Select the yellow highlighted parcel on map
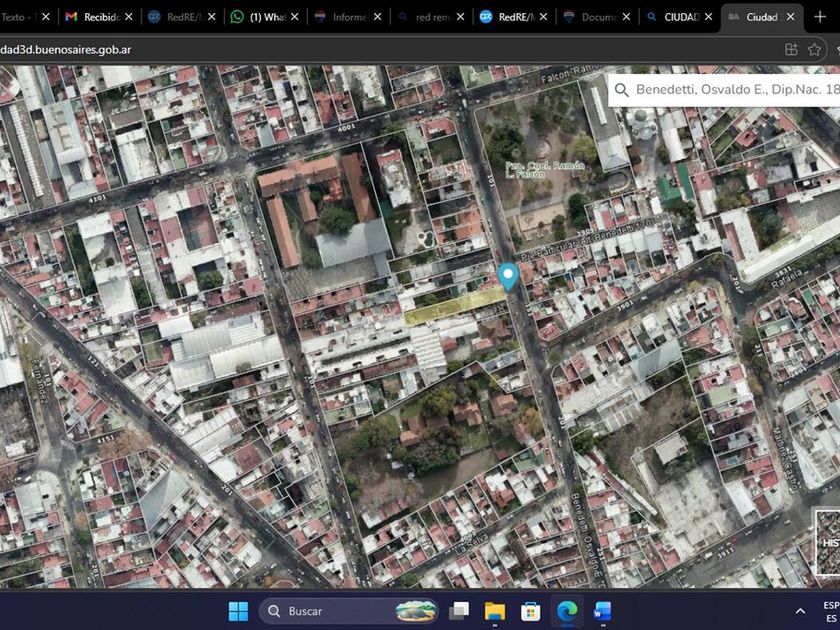840x630 pixels. [x=455, y=308]
